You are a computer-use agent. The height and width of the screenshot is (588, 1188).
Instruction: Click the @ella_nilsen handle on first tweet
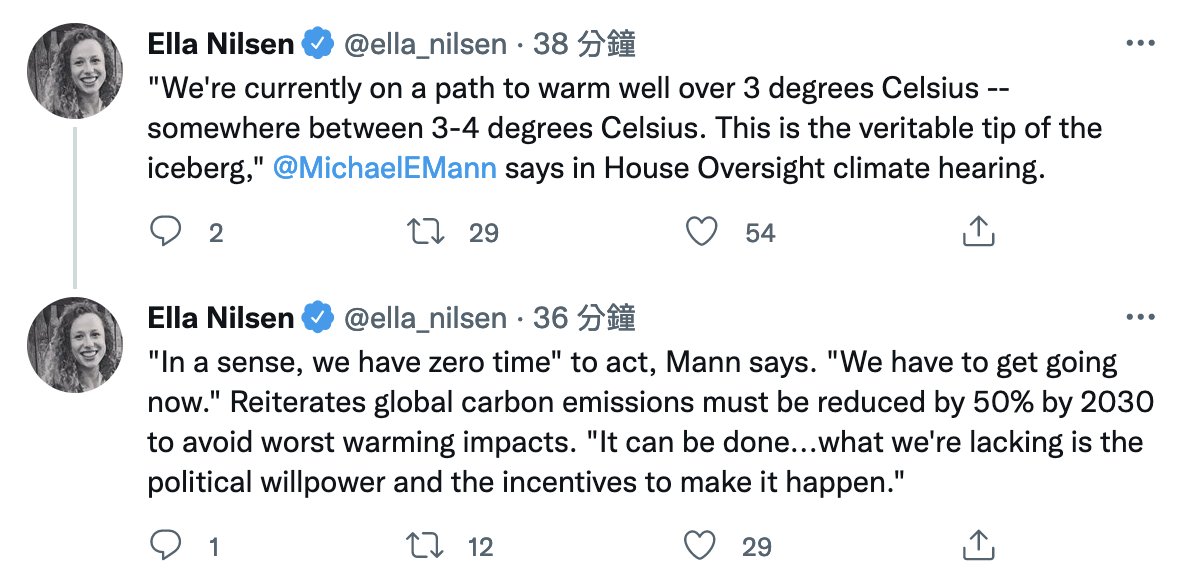pos(425,45)
